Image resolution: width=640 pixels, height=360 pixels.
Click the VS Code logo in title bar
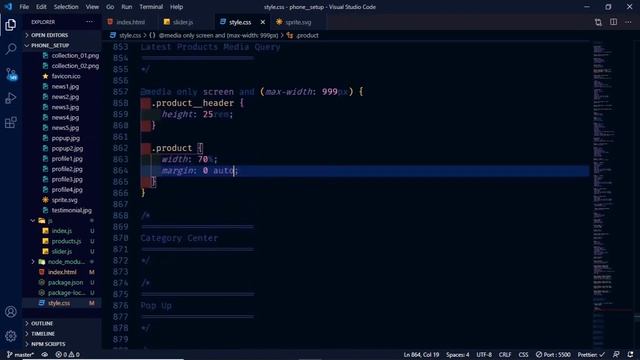tap(8, 7)
